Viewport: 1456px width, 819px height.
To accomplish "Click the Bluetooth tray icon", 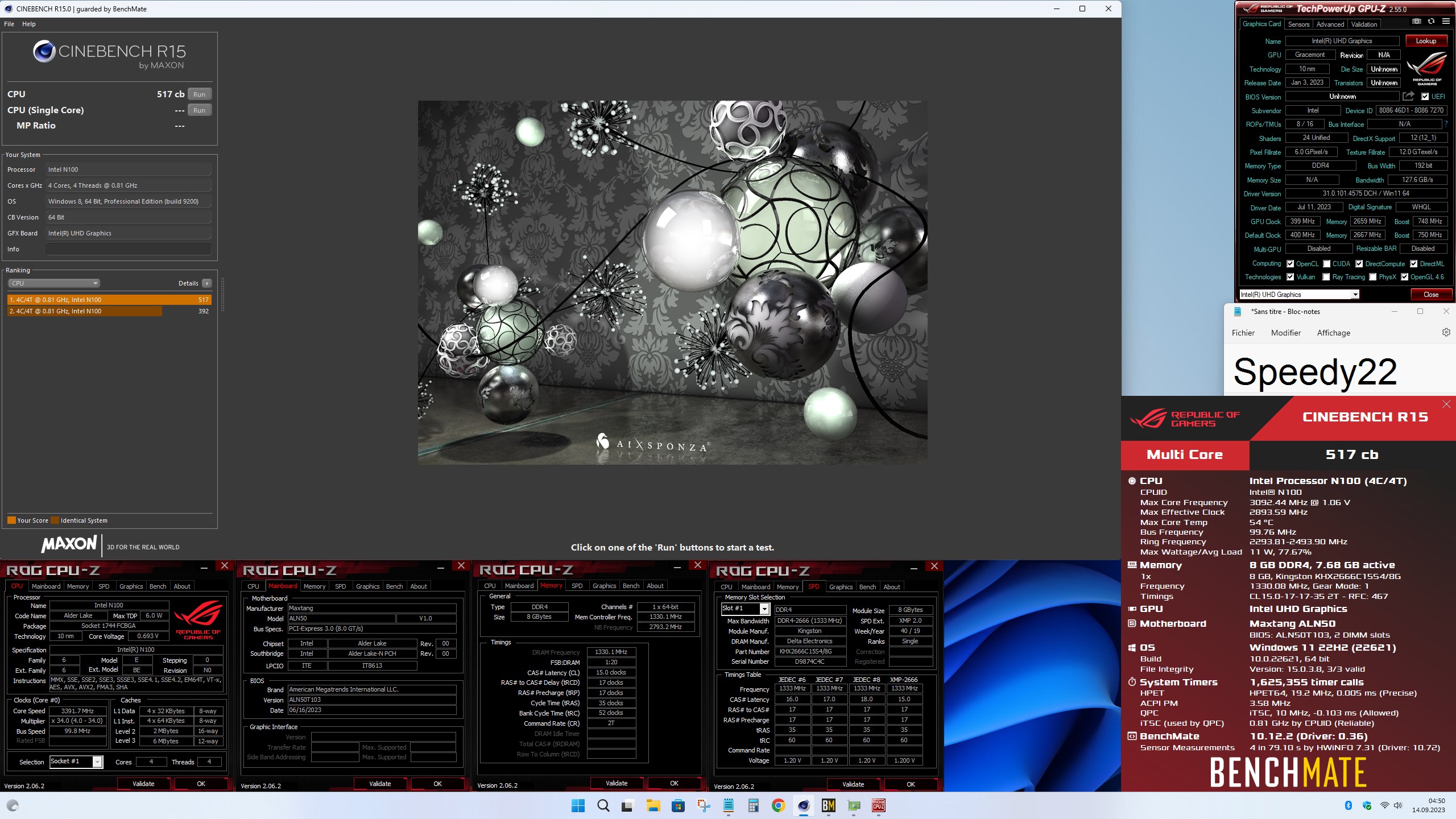I will [1348, 805].
